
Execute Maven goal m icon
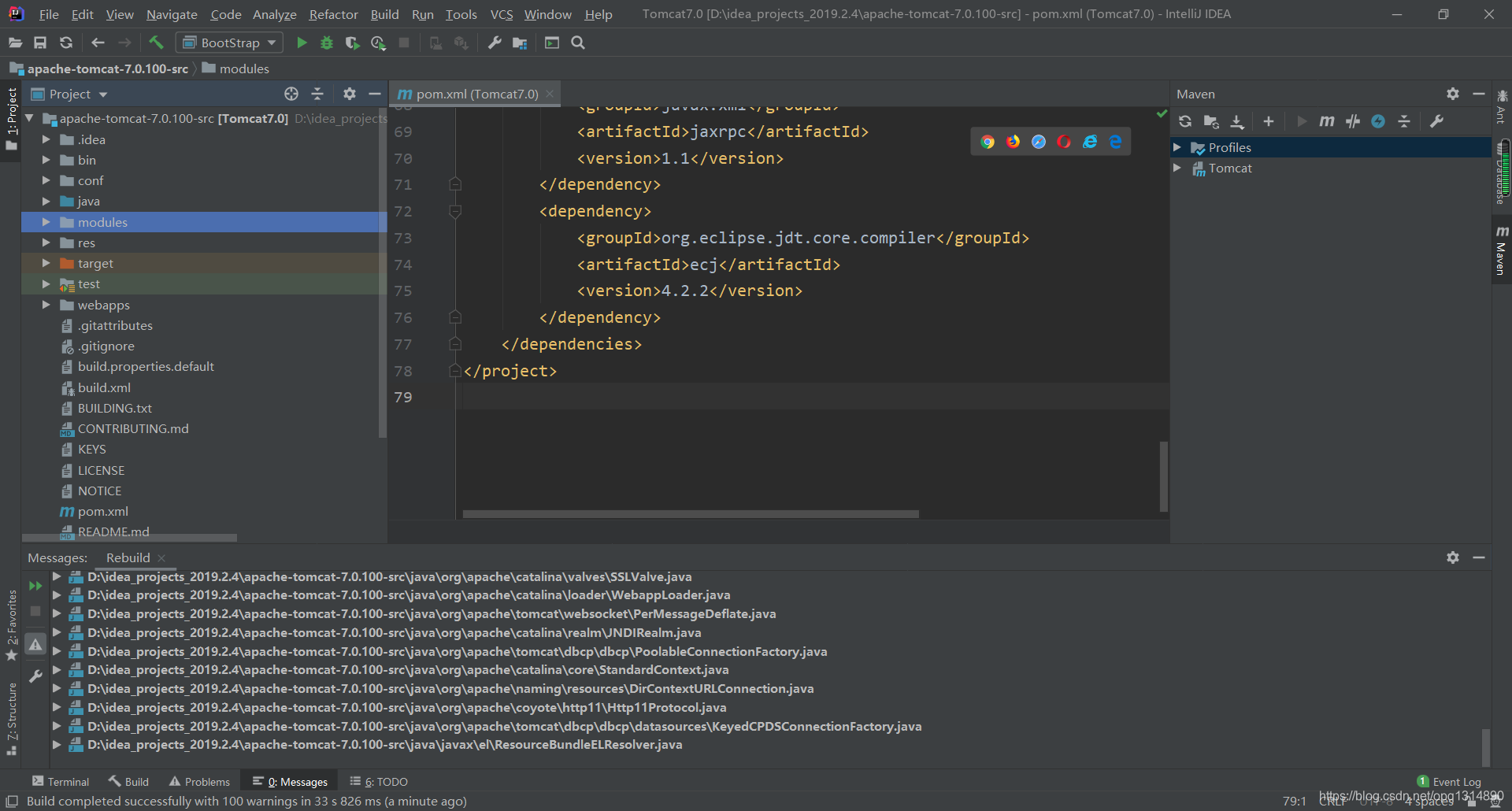tap(1327, 121)
